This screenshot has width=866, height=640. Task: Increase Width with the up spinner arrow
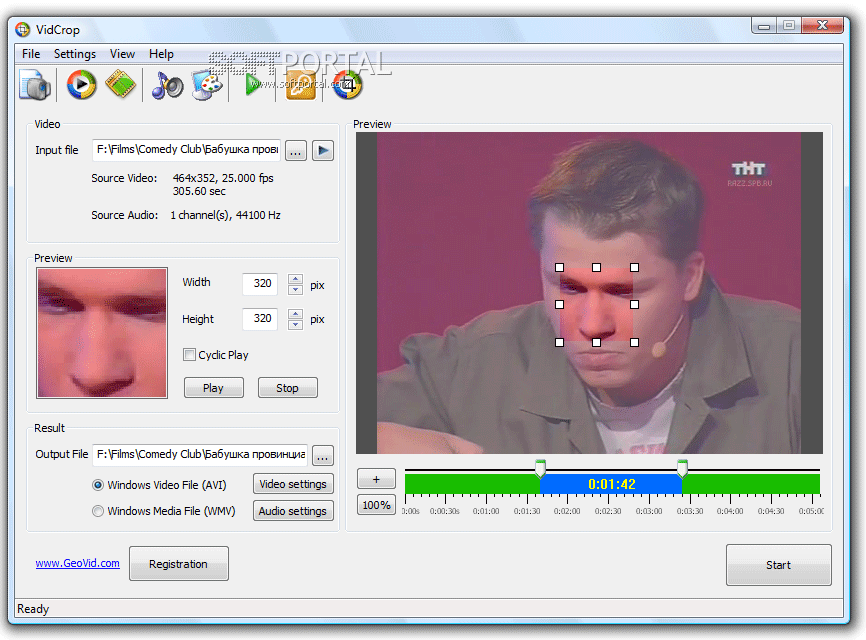click(x=295, y=279)
